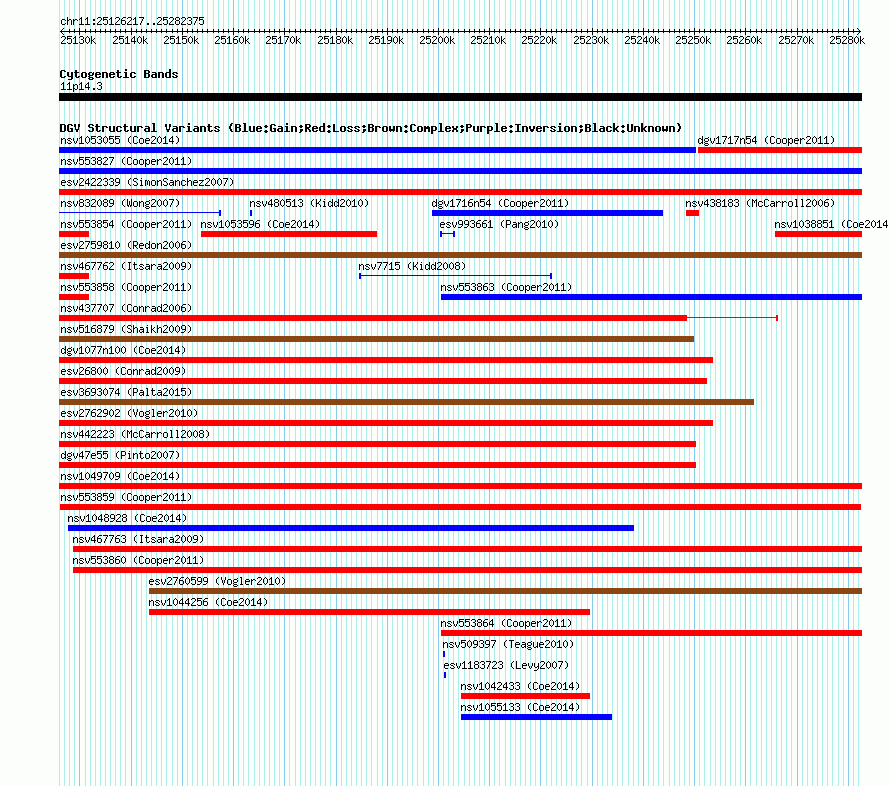Click the DGV Structural Variants track title
Viewport: 890px width, 786px height.
pos(371,128)
